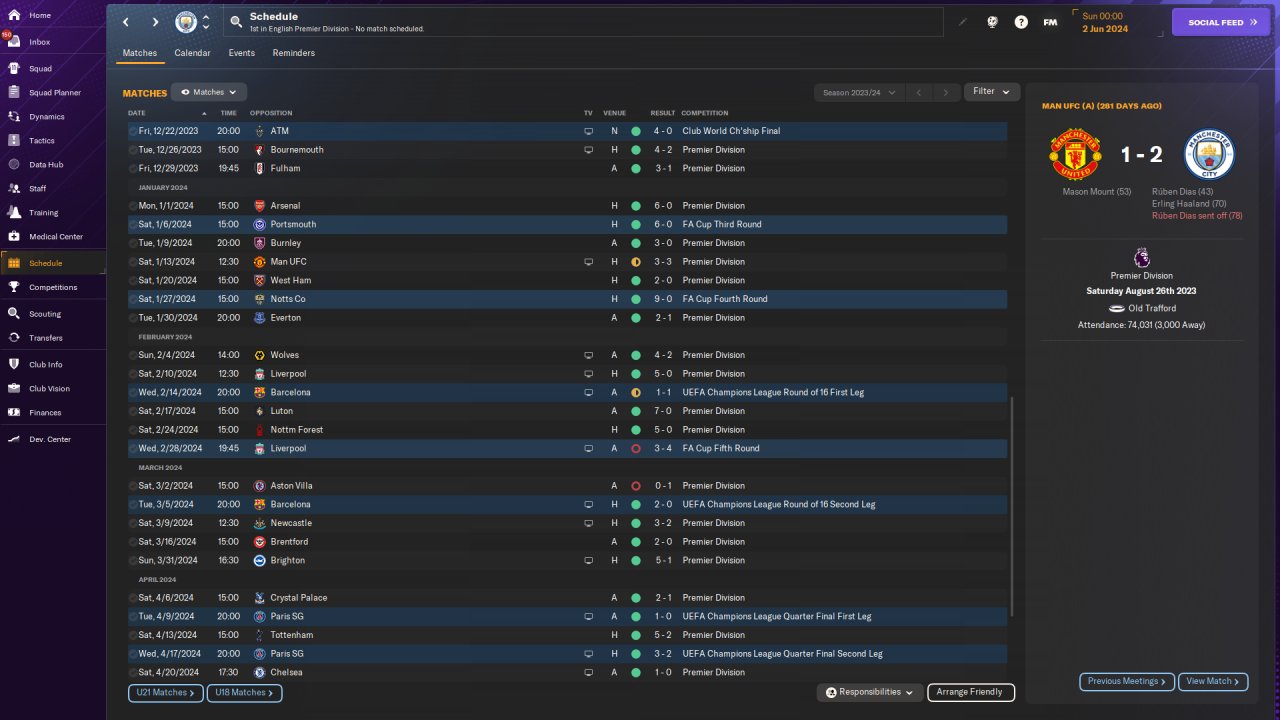Viewport: 1280px width, 720px height.
Task: Open U21 Matches
Action: tap(166, 693)
